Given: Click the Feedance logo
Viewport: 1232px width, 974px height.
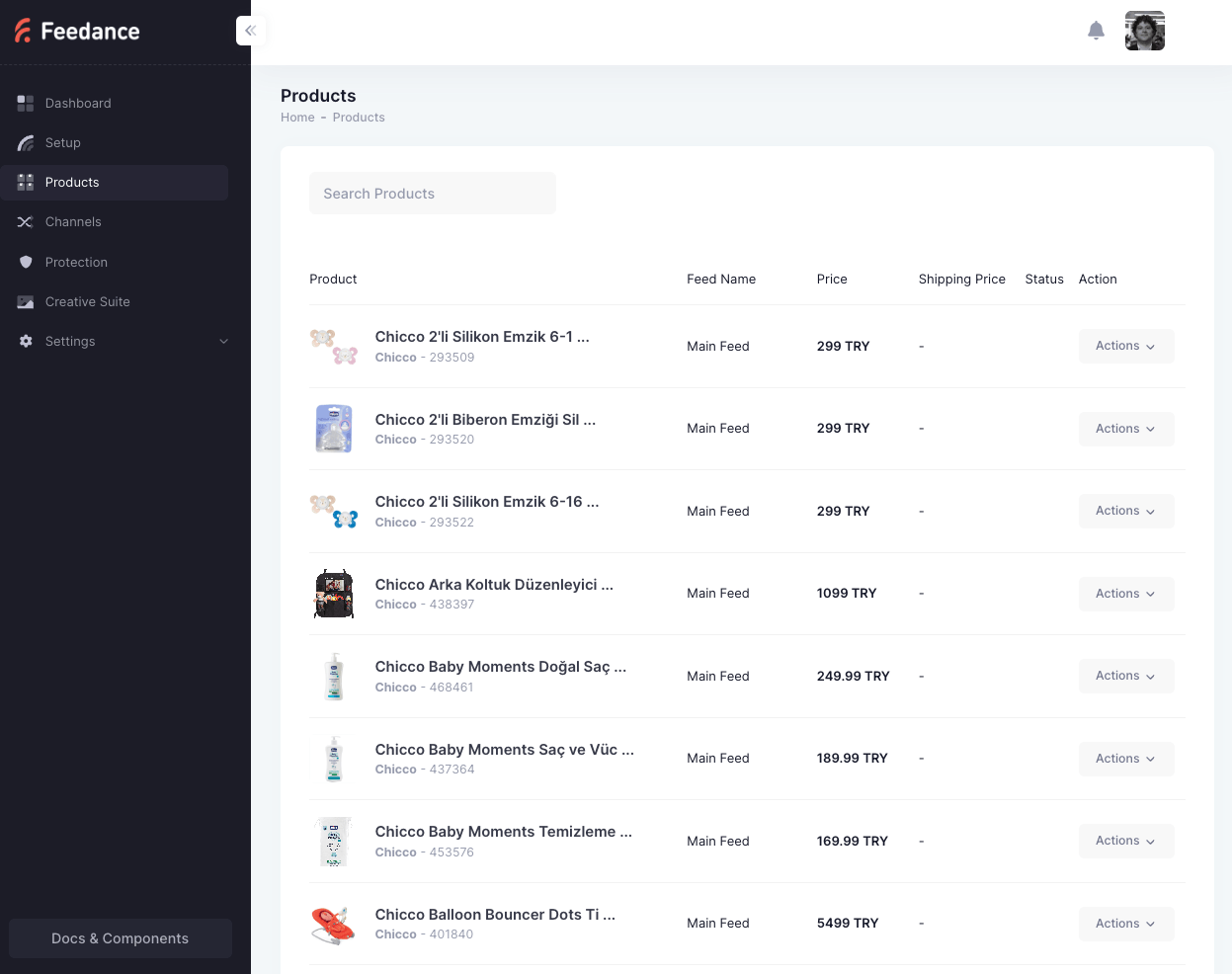Looking at the screenshot, I should point(77,32).
